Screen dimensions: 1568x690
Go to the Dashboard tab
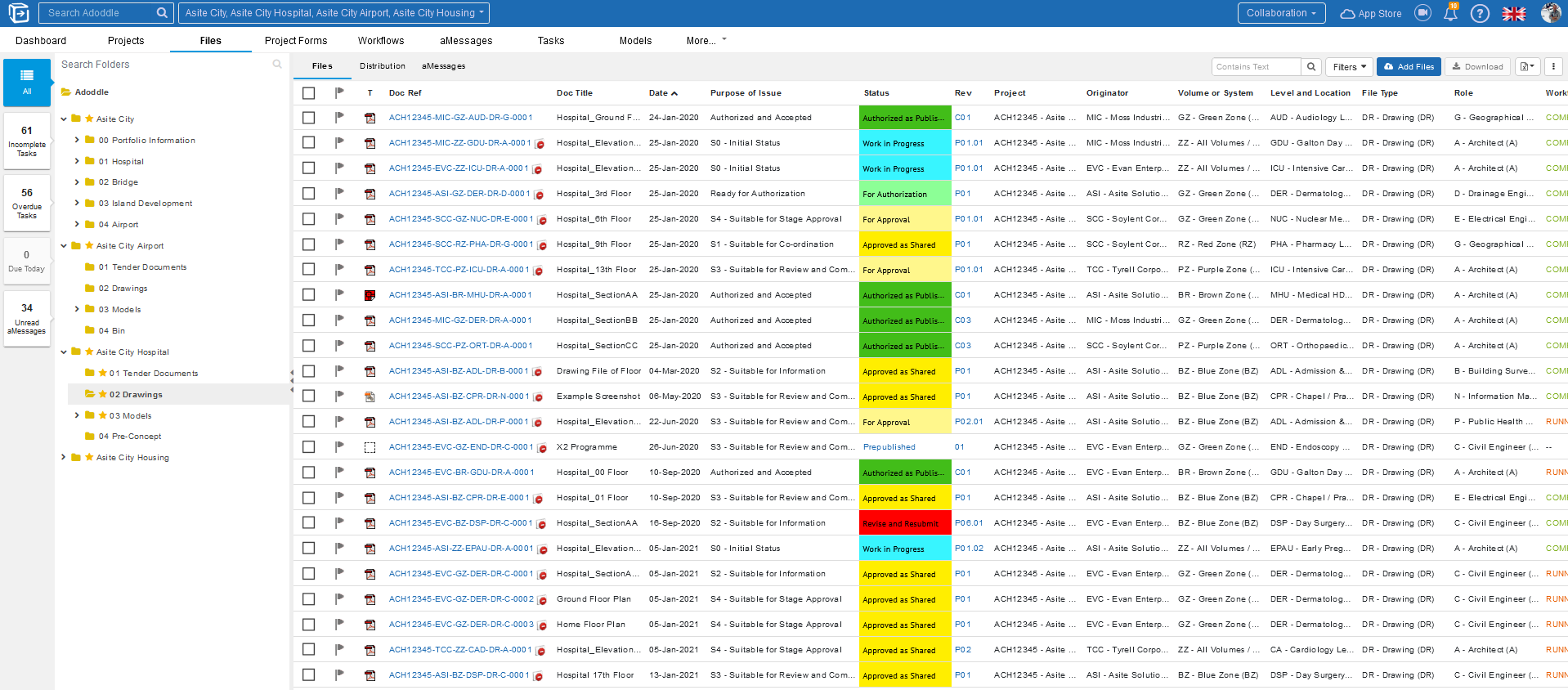point(41,40)
